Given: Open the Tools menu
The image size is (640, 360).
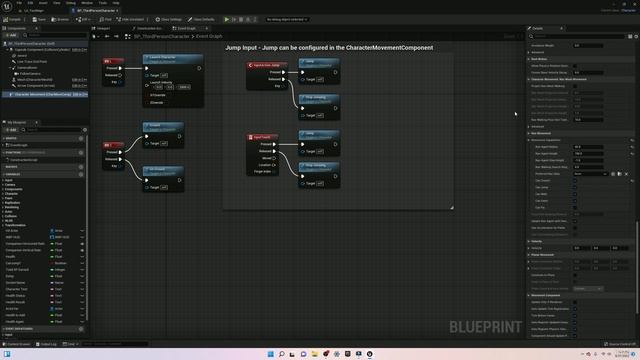Looking at the screenshot, I should coord(102,3).
